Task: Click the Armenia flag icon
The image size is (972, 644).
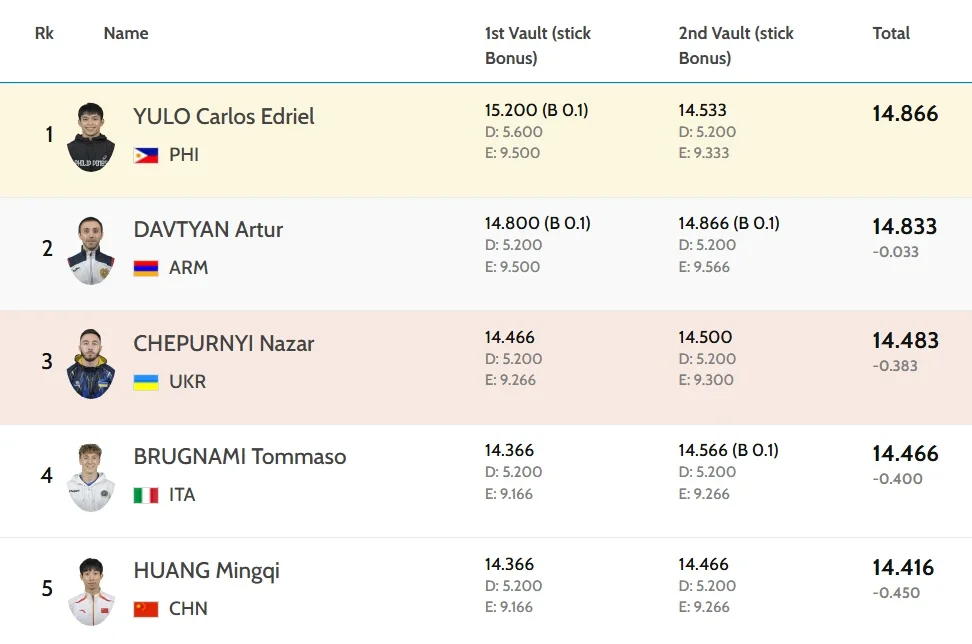Action: pyautogui.click(x=146, y=268)
